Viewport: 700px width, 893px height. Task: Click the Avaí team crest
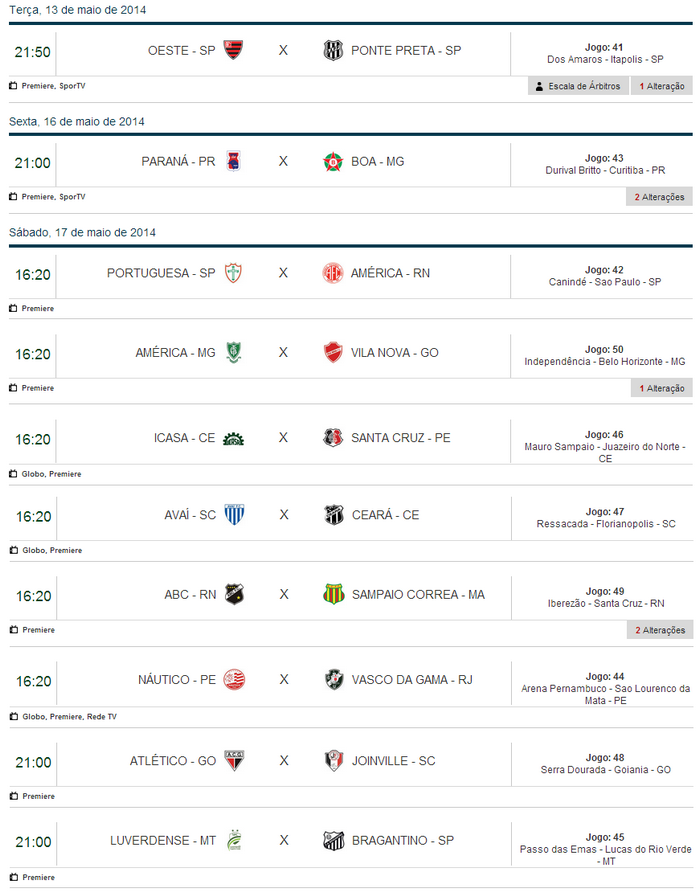point(233,515)
